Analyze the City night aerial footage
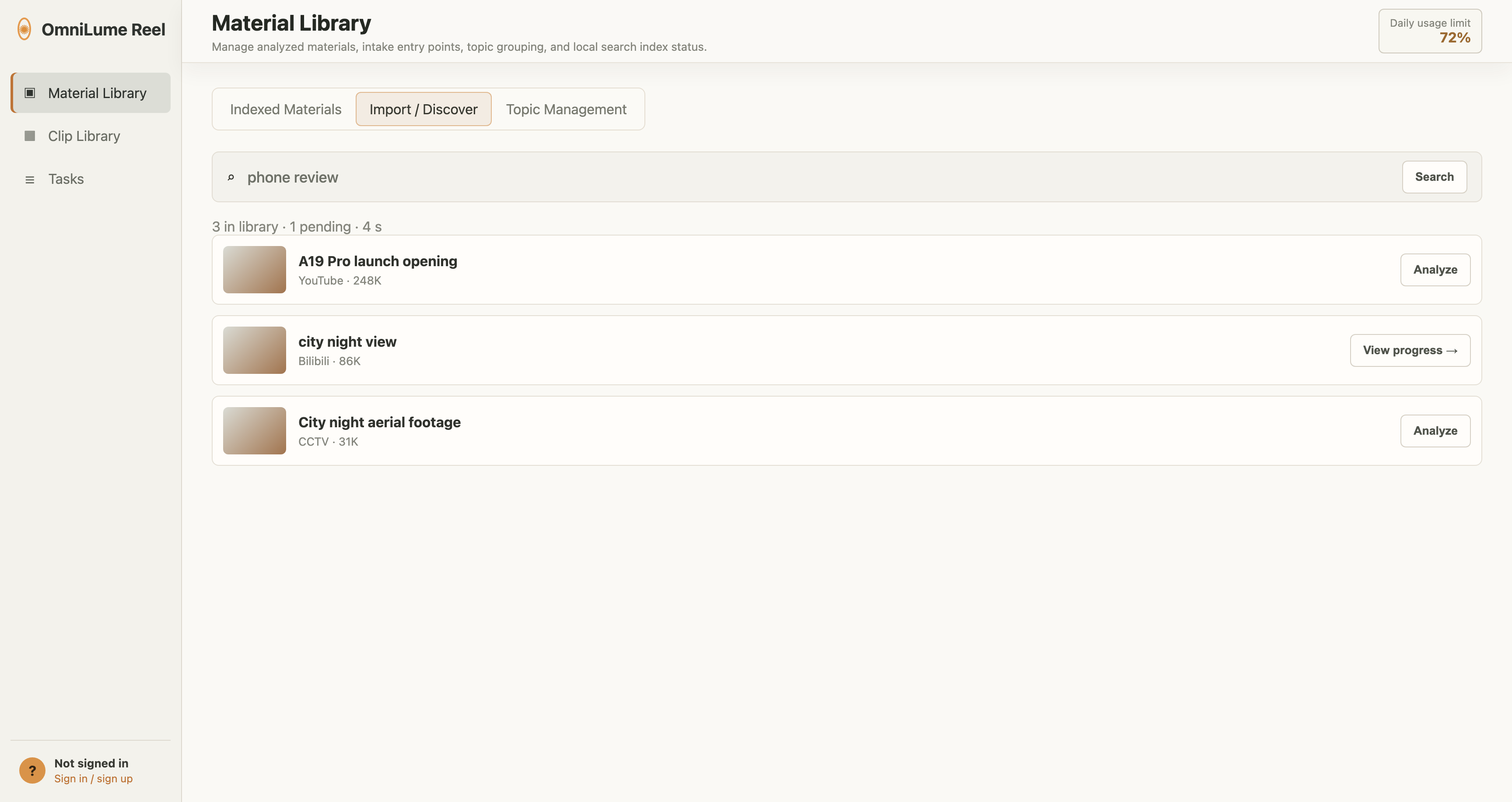 click(1435, 431)
